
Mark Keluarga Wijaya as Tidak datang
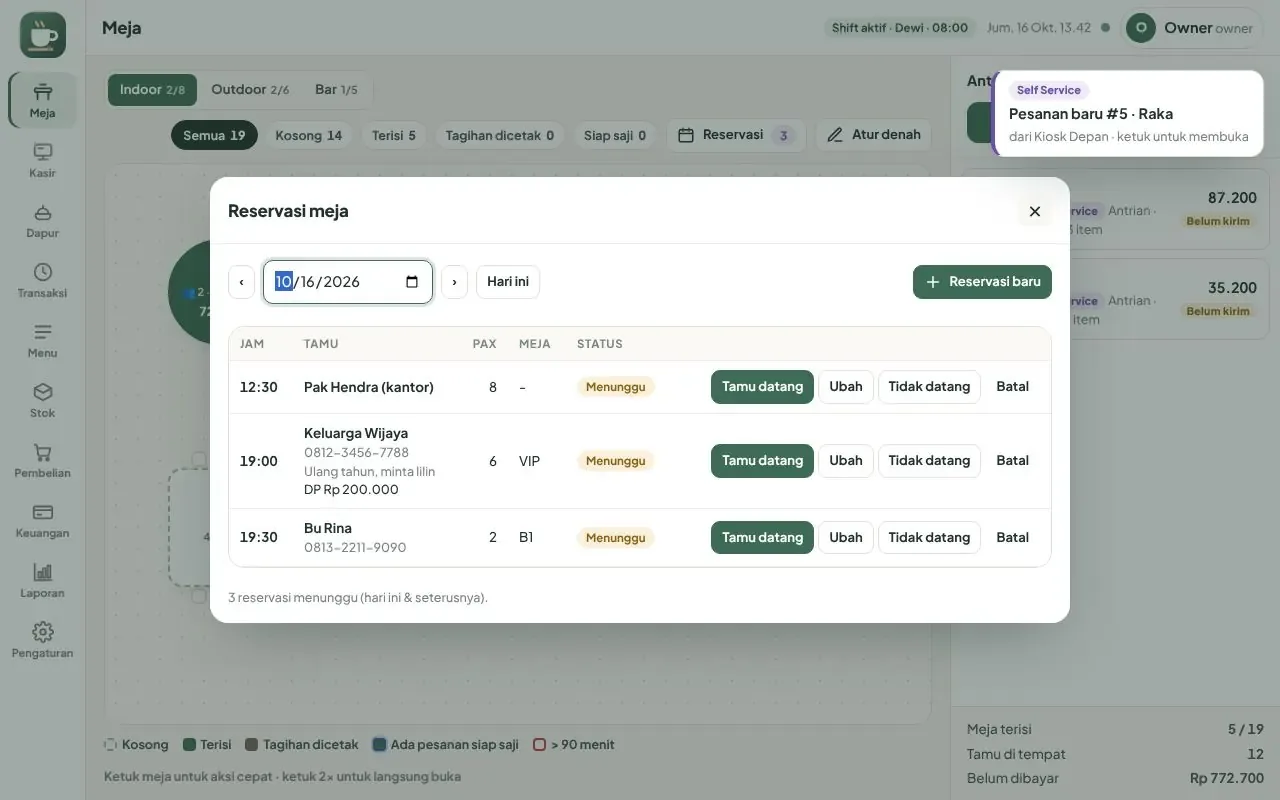[929, 461]
